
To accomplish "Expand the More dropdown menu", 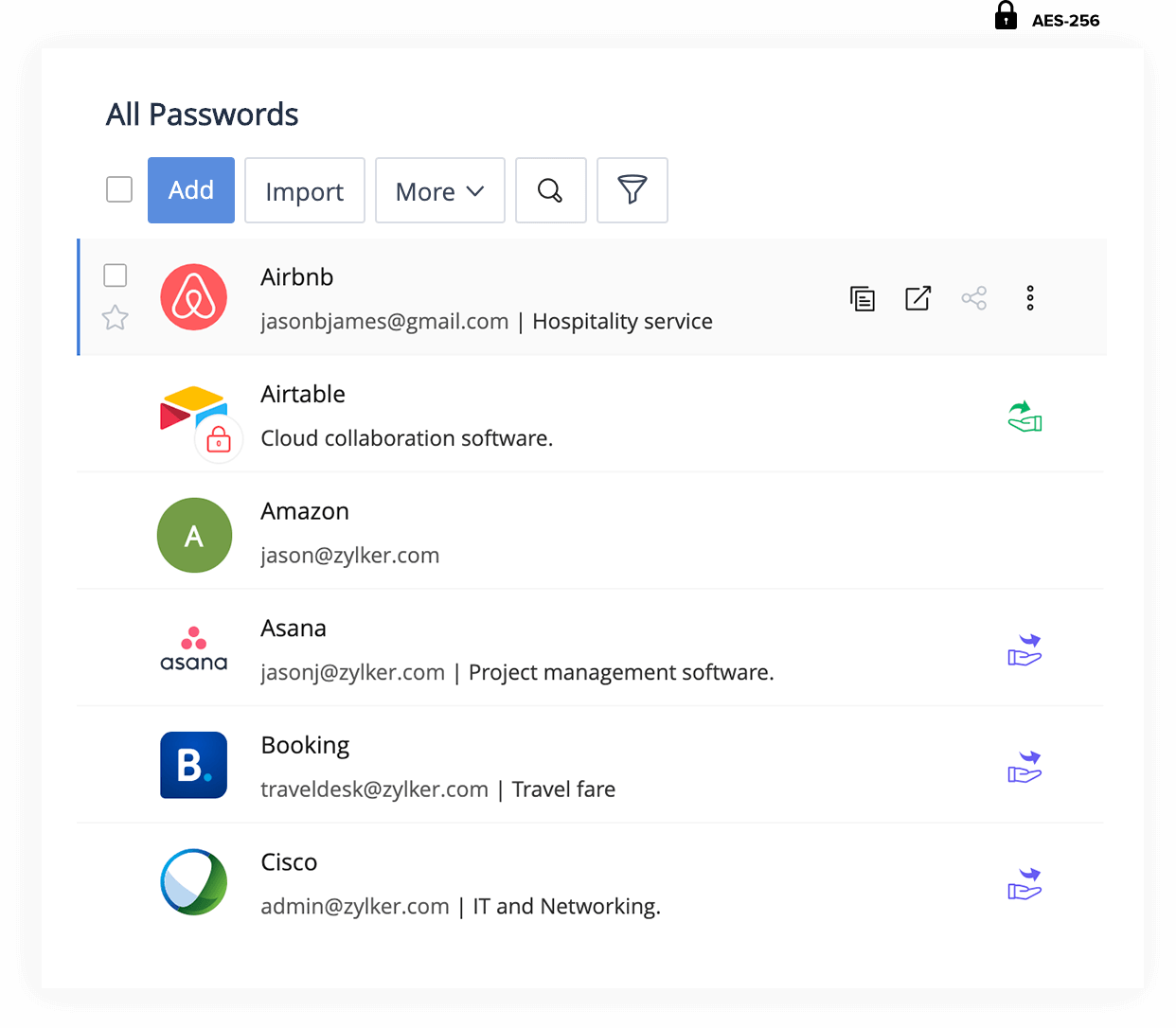I will pos(440,191).
